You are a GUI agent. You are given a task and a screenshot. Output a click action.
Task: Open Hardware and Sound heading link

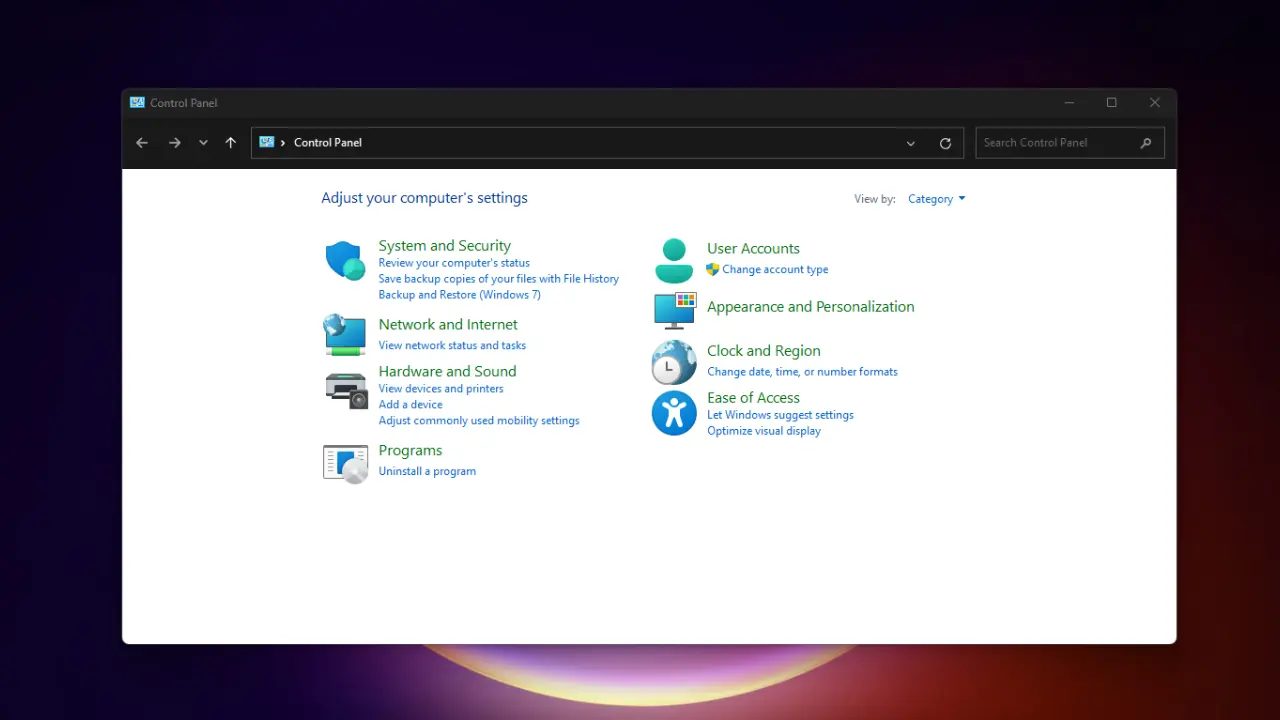447,372
